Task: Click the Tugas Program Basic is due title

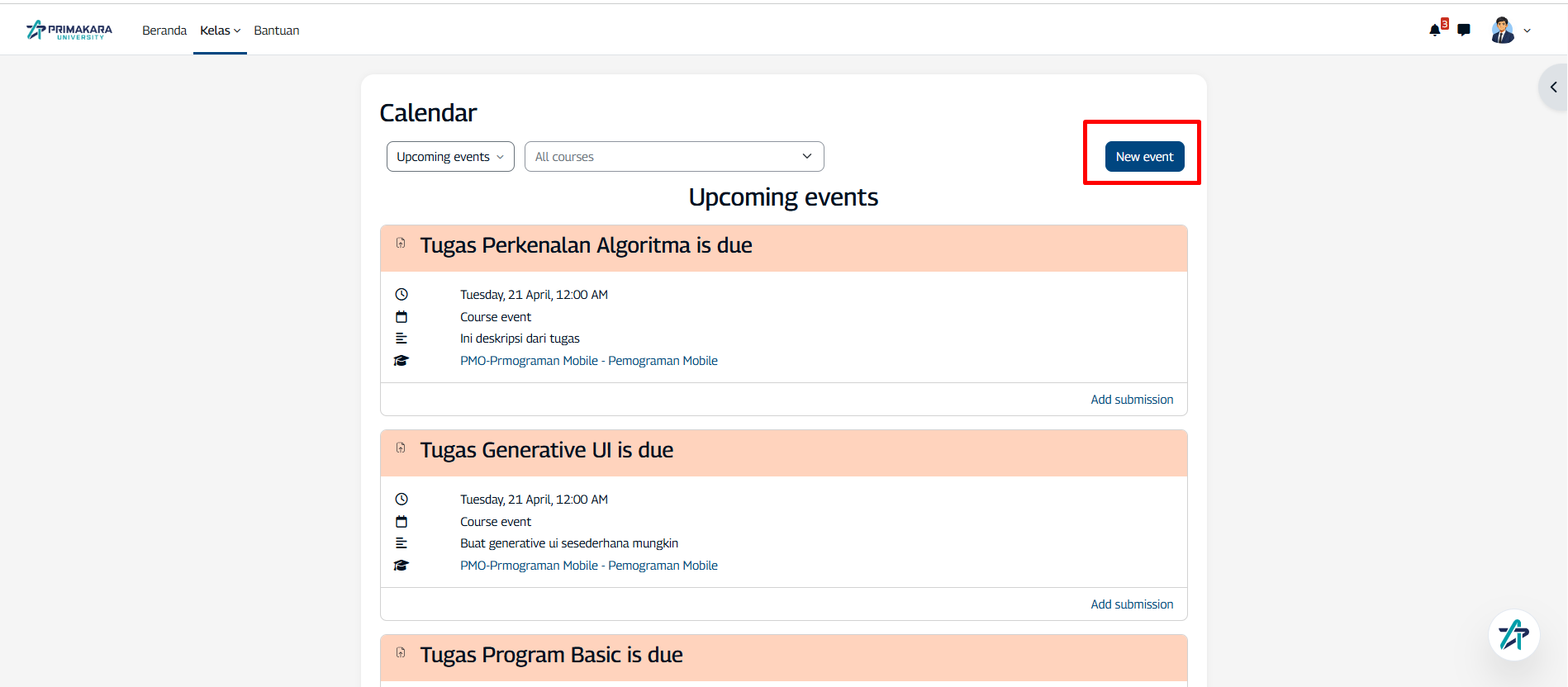Action: point(551,655)
